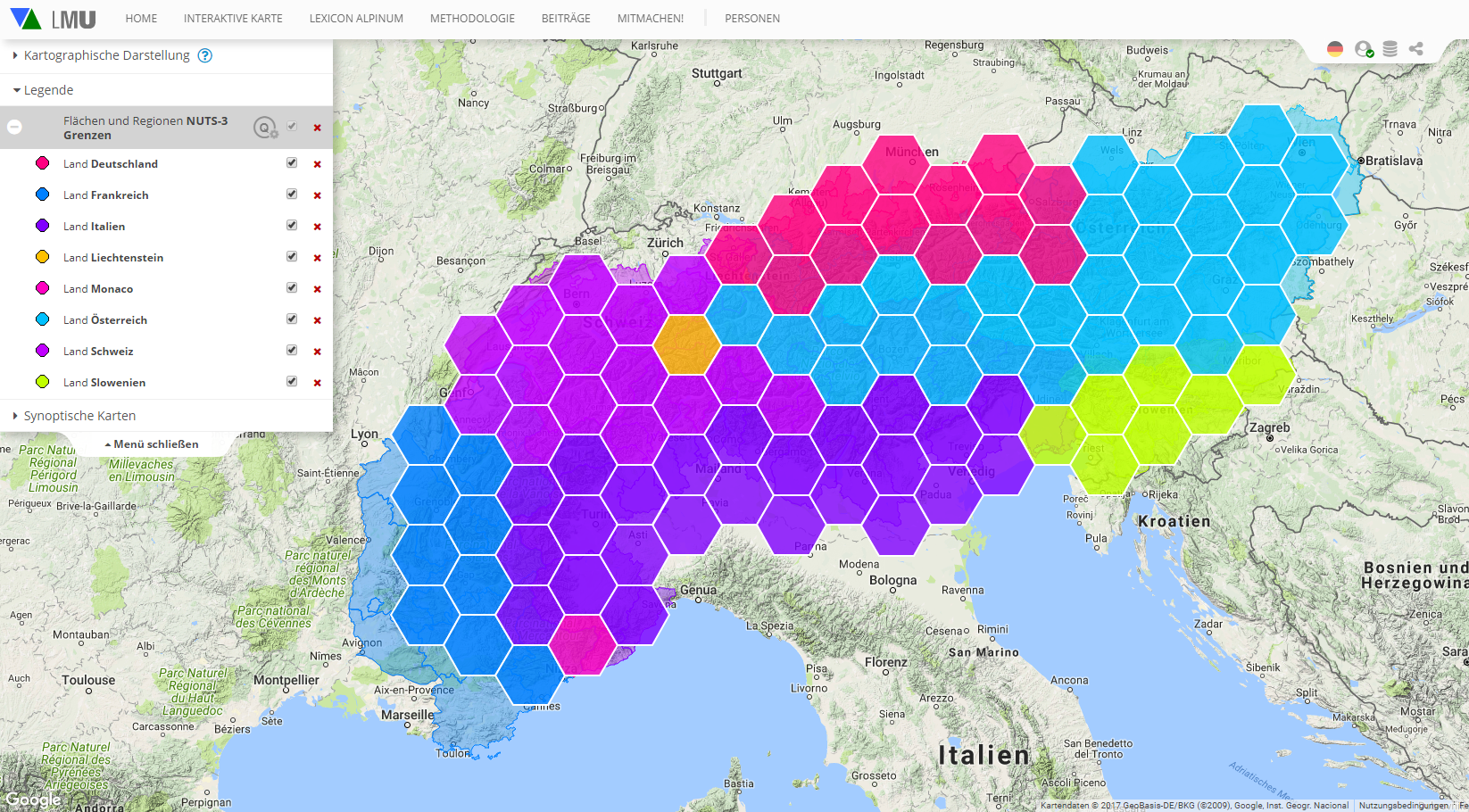This screenshot has height=812, width=1469.
Task: Hide Land Österreich via its checkbox
Action: (292, 319)
